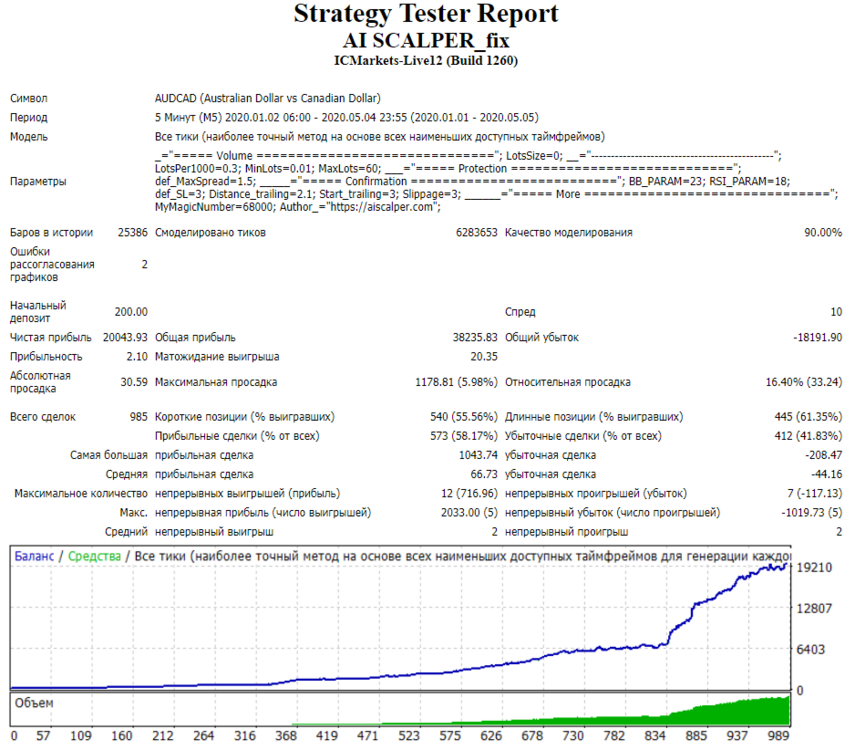Viewport: 855px width, 750px height.
Task: Click x-axis trade number 368
Action: click(x=286, y=736)
